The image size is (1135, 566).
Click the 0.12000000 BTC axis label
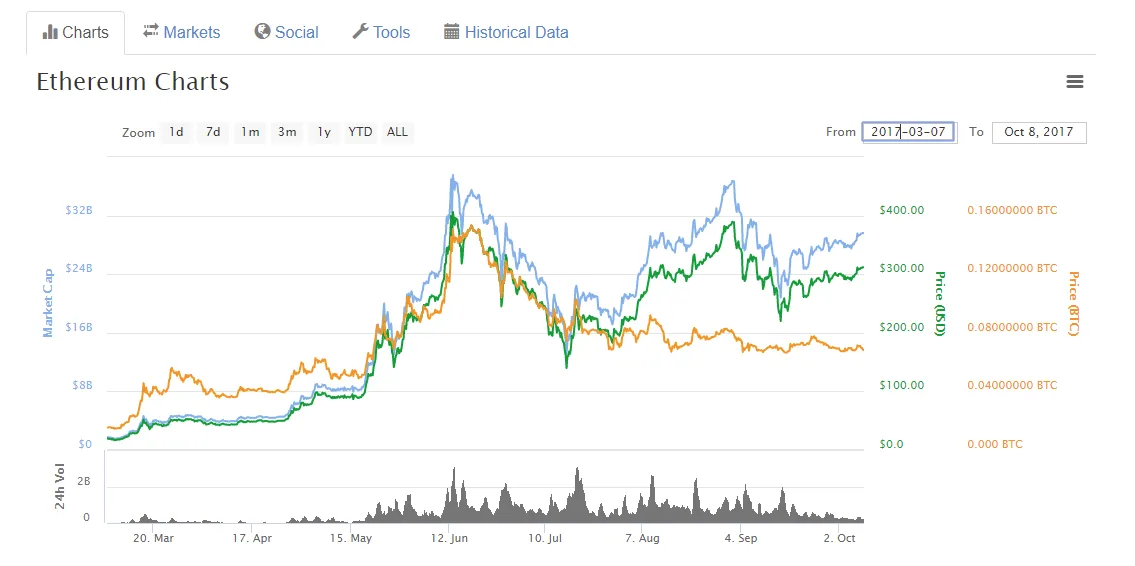pyautogui.click(x=1012, y=269)
